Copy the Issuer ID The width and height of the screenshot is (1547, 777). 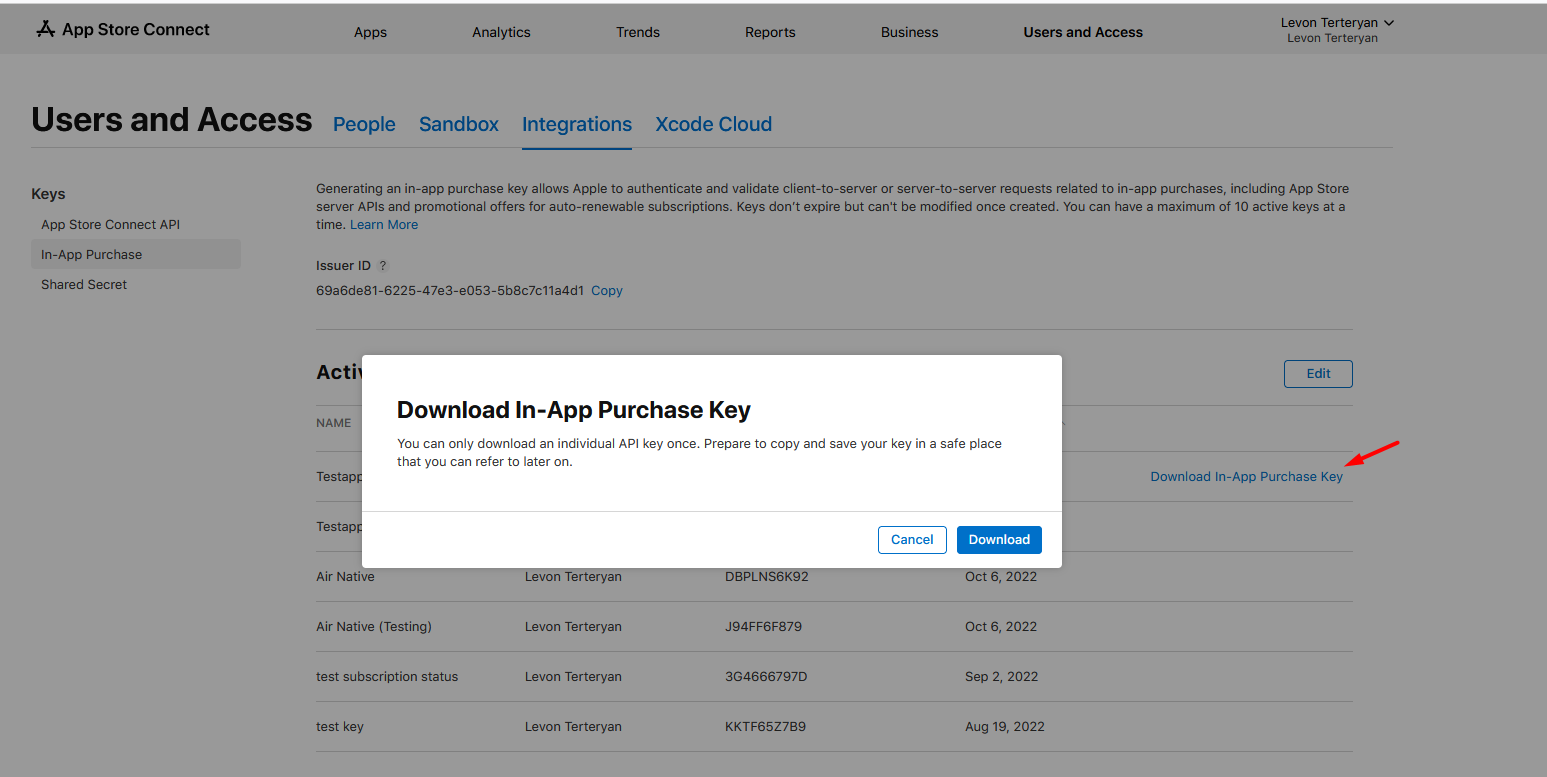[x=607, y=291]
